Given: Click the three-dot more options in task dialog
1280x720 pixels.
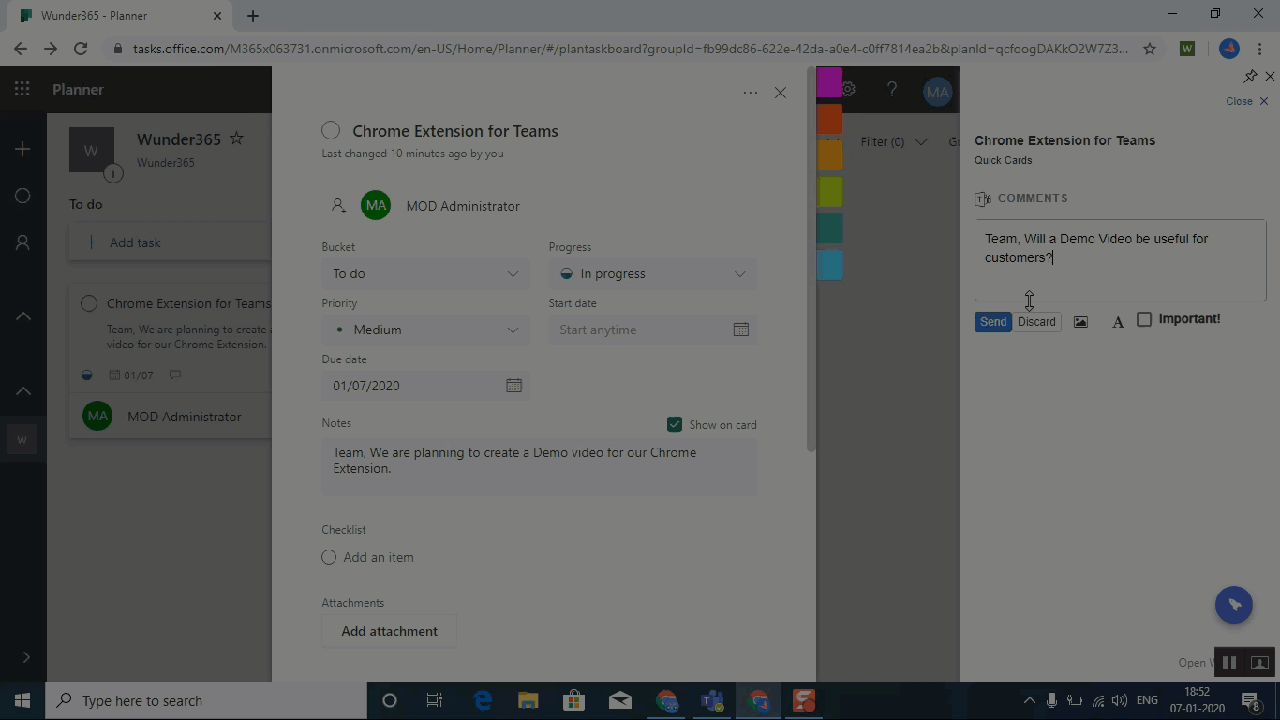Looking at the screenshot, I should 750,93.
